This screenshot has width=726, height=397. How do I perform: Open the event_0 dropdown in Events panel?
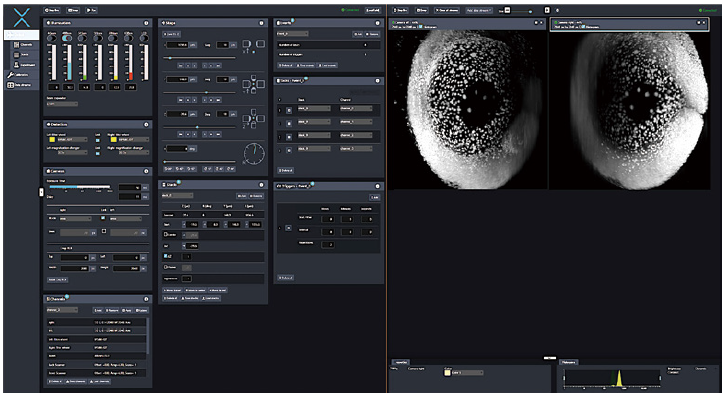(293, 34)
